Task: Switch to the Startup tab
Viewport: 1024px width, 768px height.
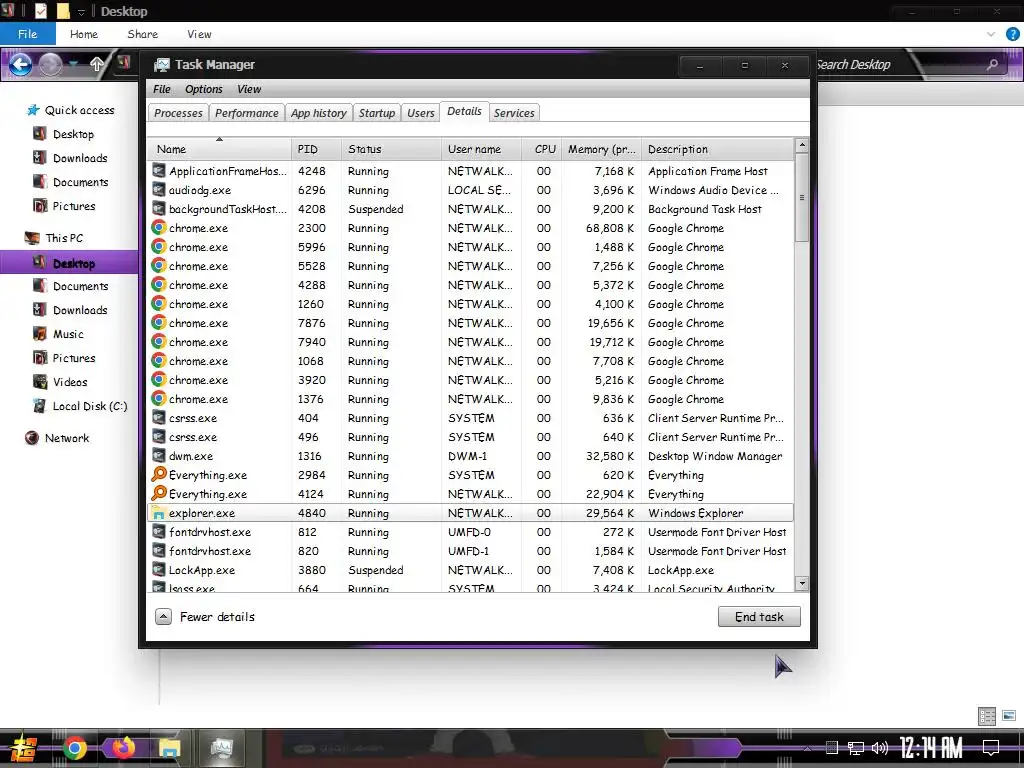Action: click(x=377, y=113)
